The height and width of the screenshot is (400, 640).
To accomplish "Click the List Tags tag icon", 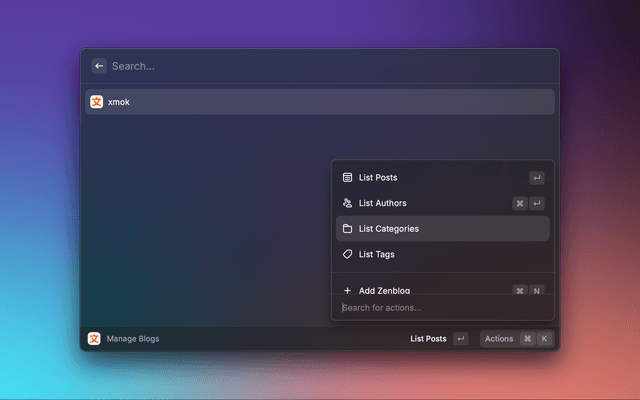I will click(347, 254).
